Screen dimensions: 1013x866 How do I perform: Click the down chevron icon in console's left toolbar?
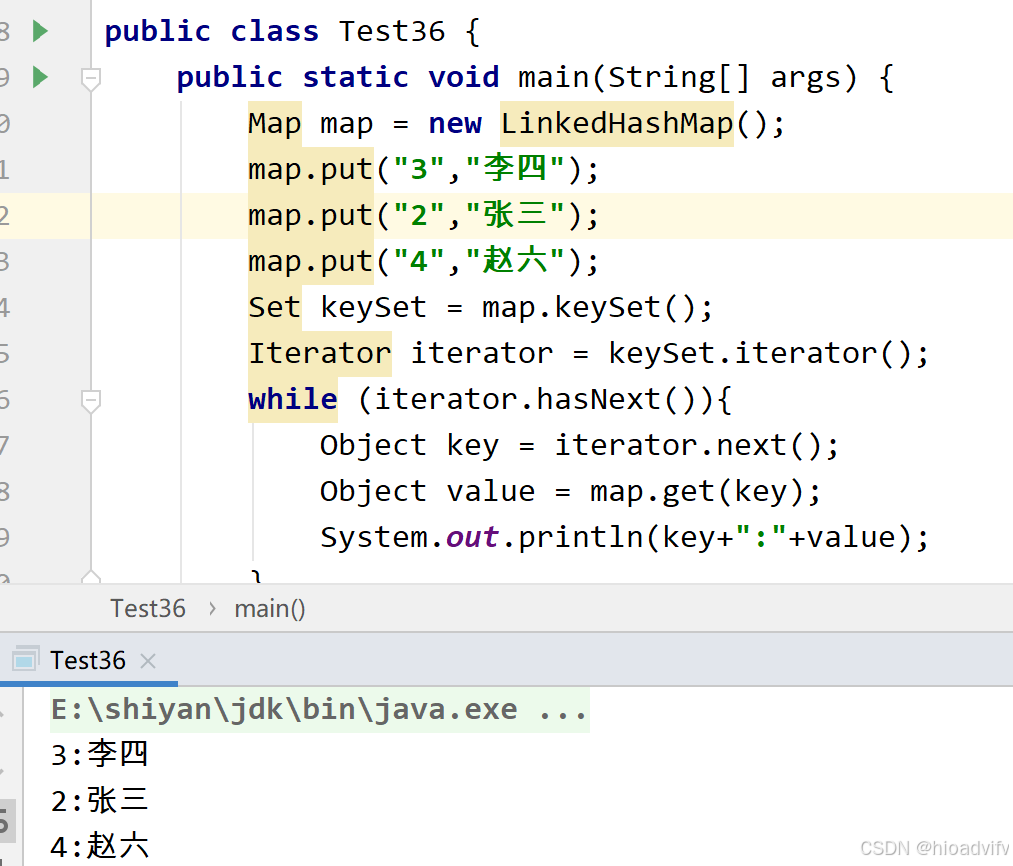click(x=5, y=769)
